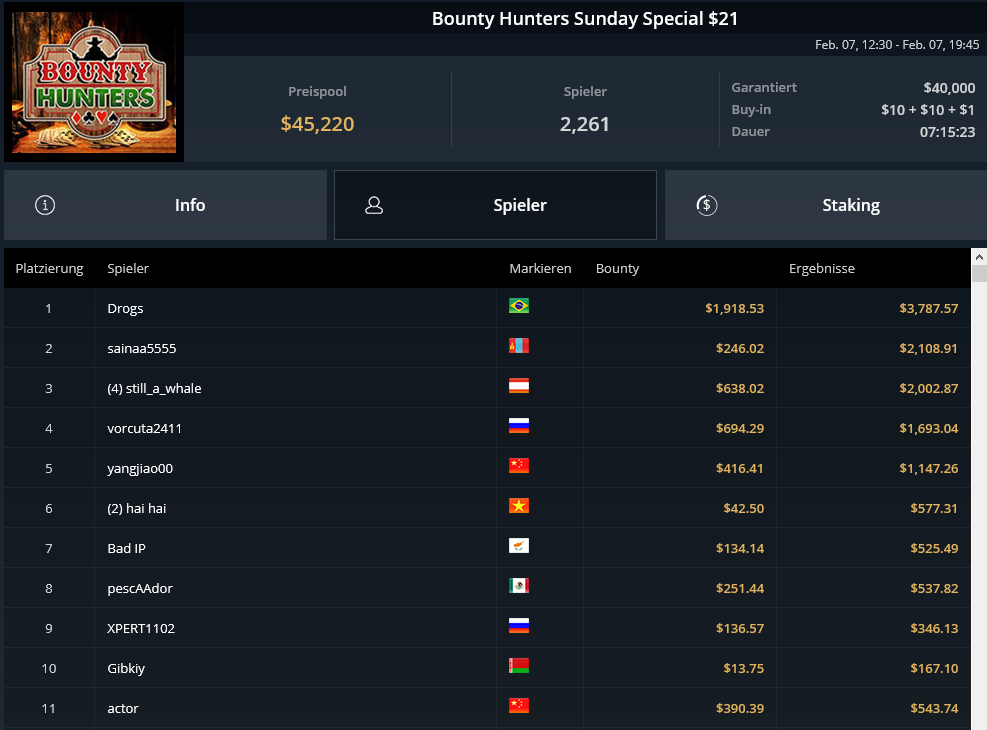Click the Markieren column header
The height and width of the screenshot is (730, 987).
[540, 269]
